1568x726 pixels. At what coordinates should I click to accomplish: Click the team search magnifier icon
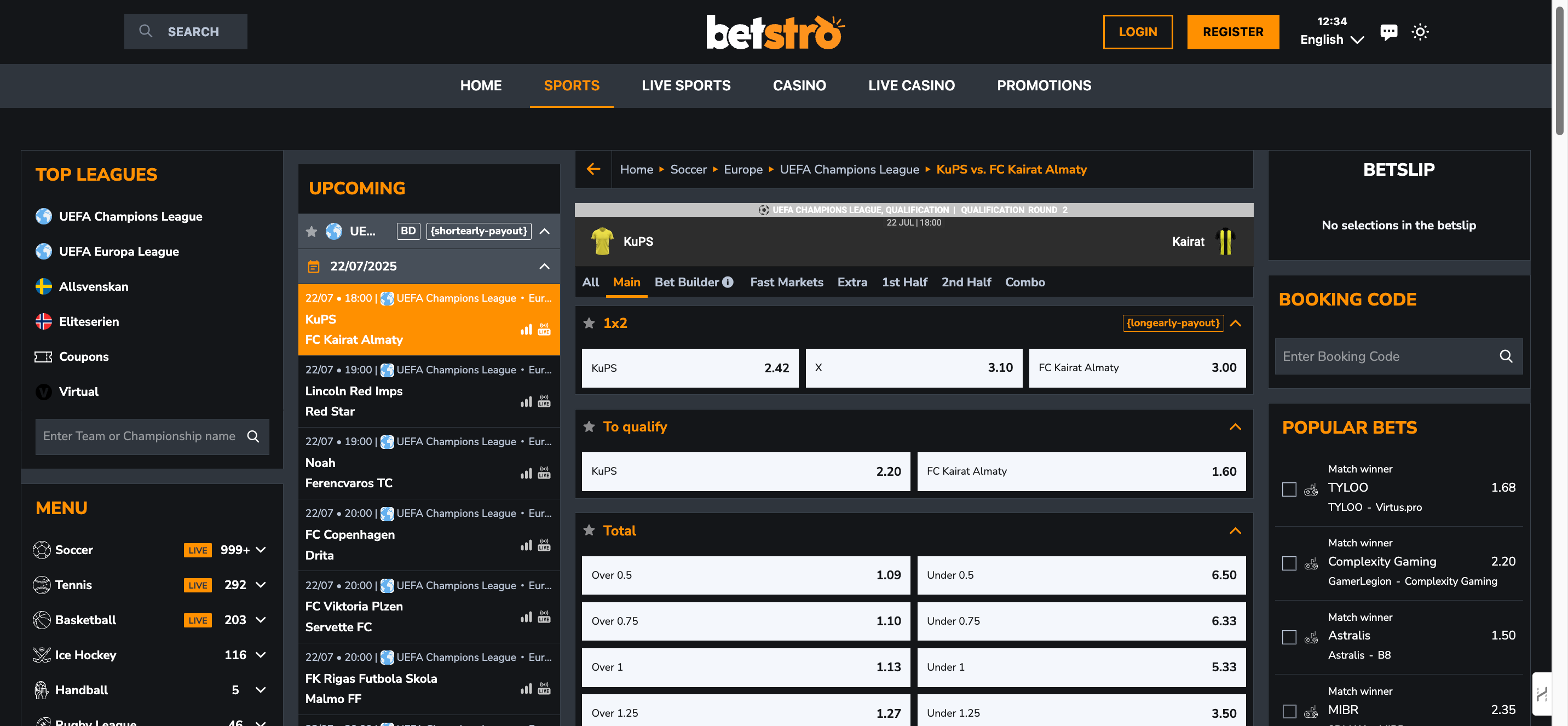[x=253, y=436]
